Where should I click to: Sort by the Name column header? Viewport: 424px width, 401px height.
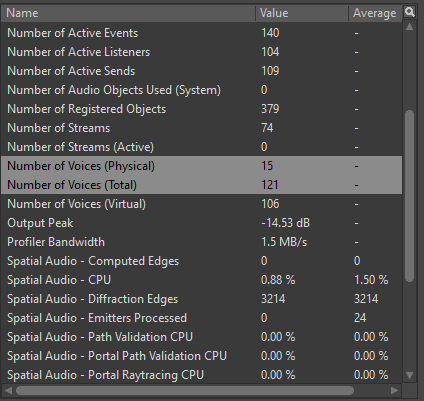coord(129,13)
